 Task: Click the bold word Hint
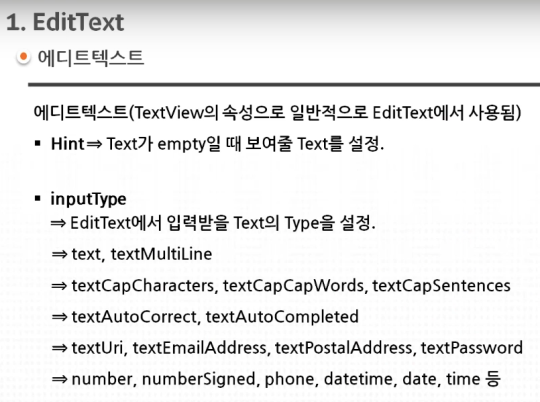click(68, 144)
